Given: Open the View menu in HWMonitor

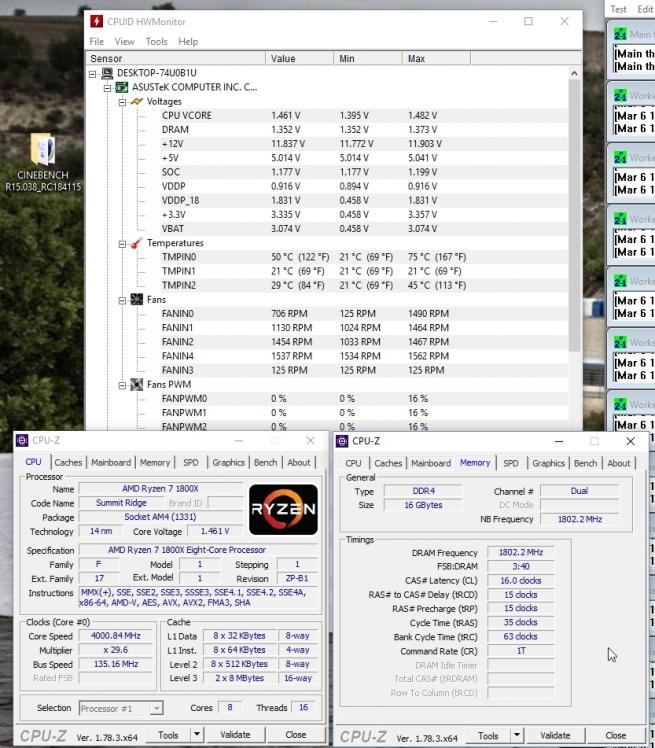Looking at the screenshot, I should tap(125, 42).
